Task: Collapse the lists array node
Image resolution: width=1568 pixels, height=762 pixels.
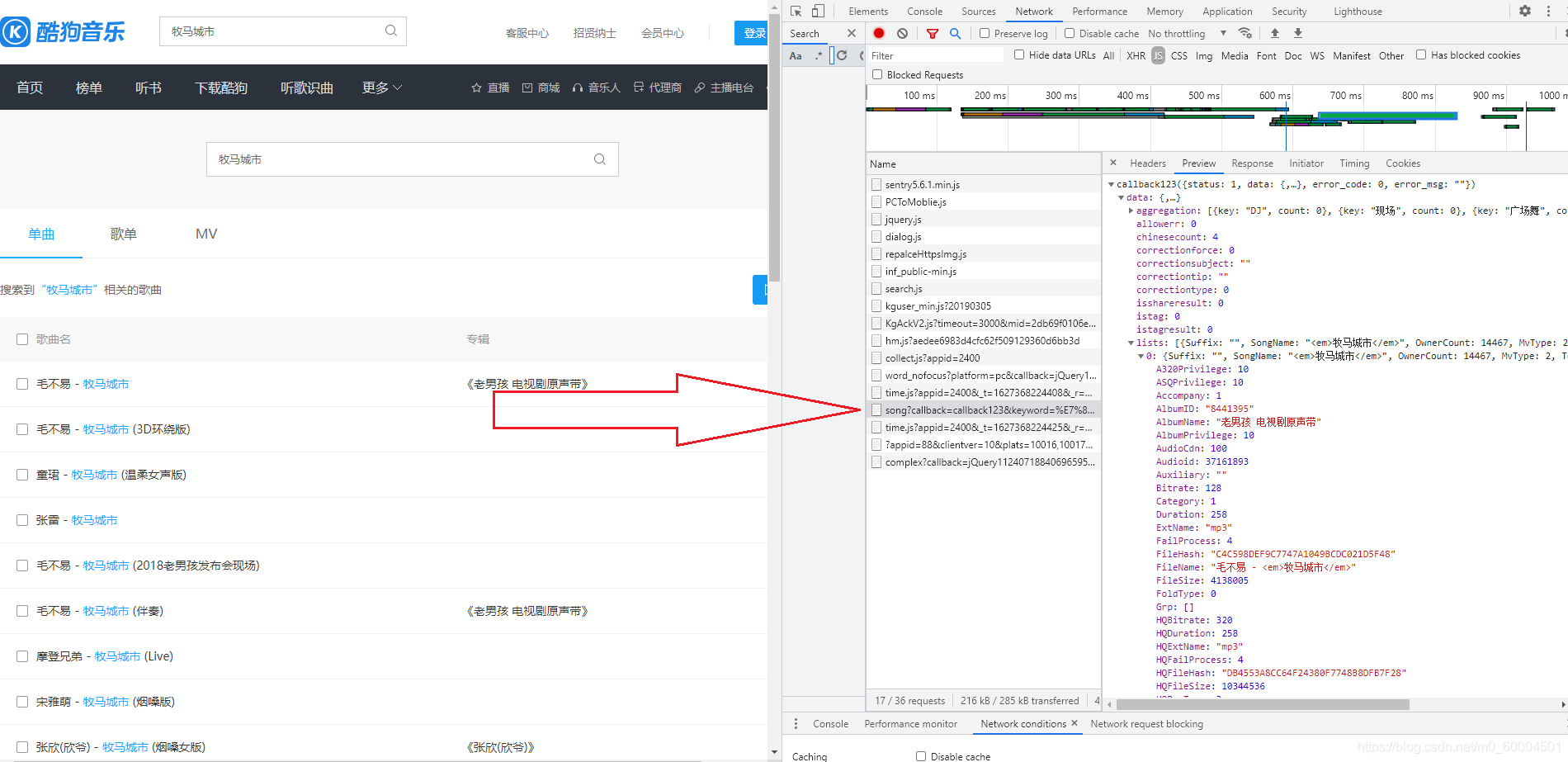Action: tap(1131, 343)
